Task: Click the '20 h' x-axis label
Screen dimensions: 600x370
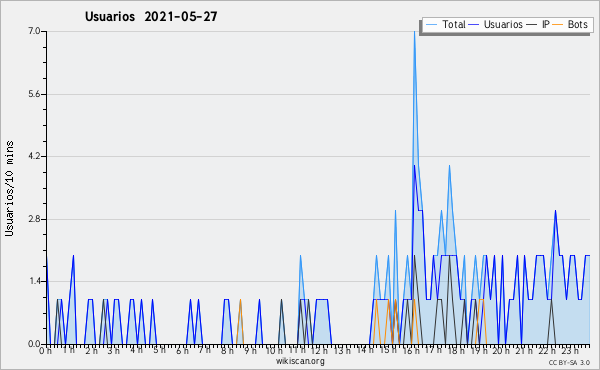Action: (x=501, y=350)
